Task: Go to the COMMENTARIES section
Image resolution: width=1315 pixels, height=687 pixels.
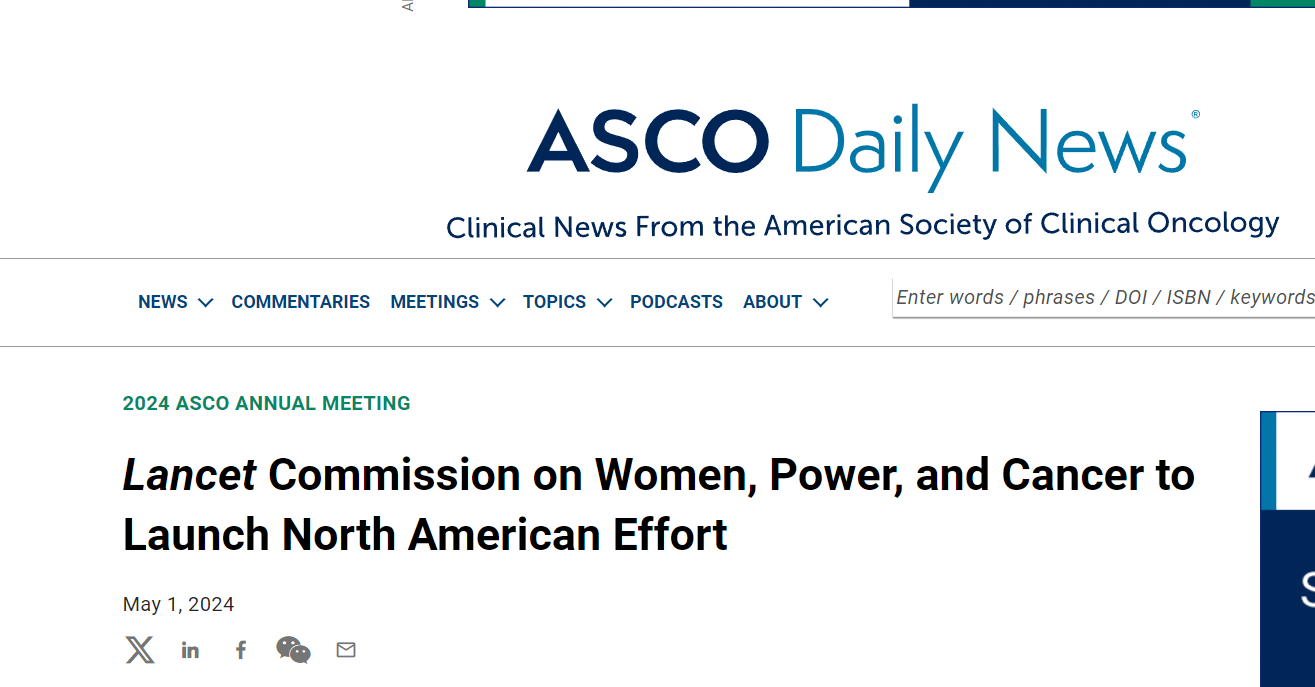Action: (301, 302)
